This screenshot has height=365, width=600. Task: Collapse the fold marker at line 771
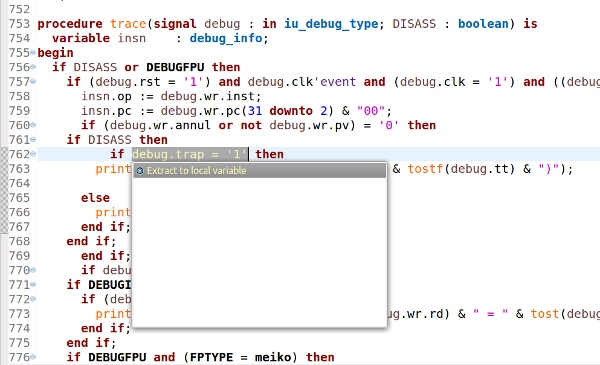point(33,285)
